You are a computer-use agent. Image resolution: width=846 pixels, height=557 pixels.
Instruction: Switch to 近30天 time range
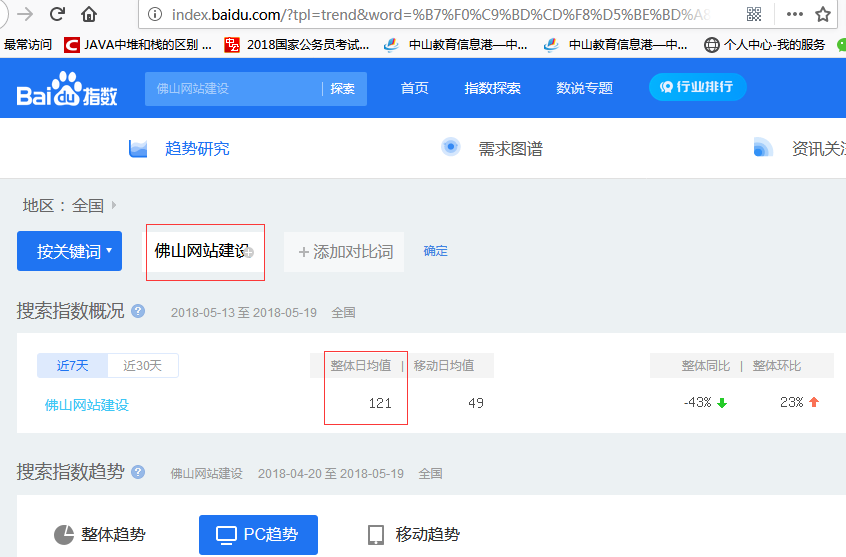click(142, 366)
